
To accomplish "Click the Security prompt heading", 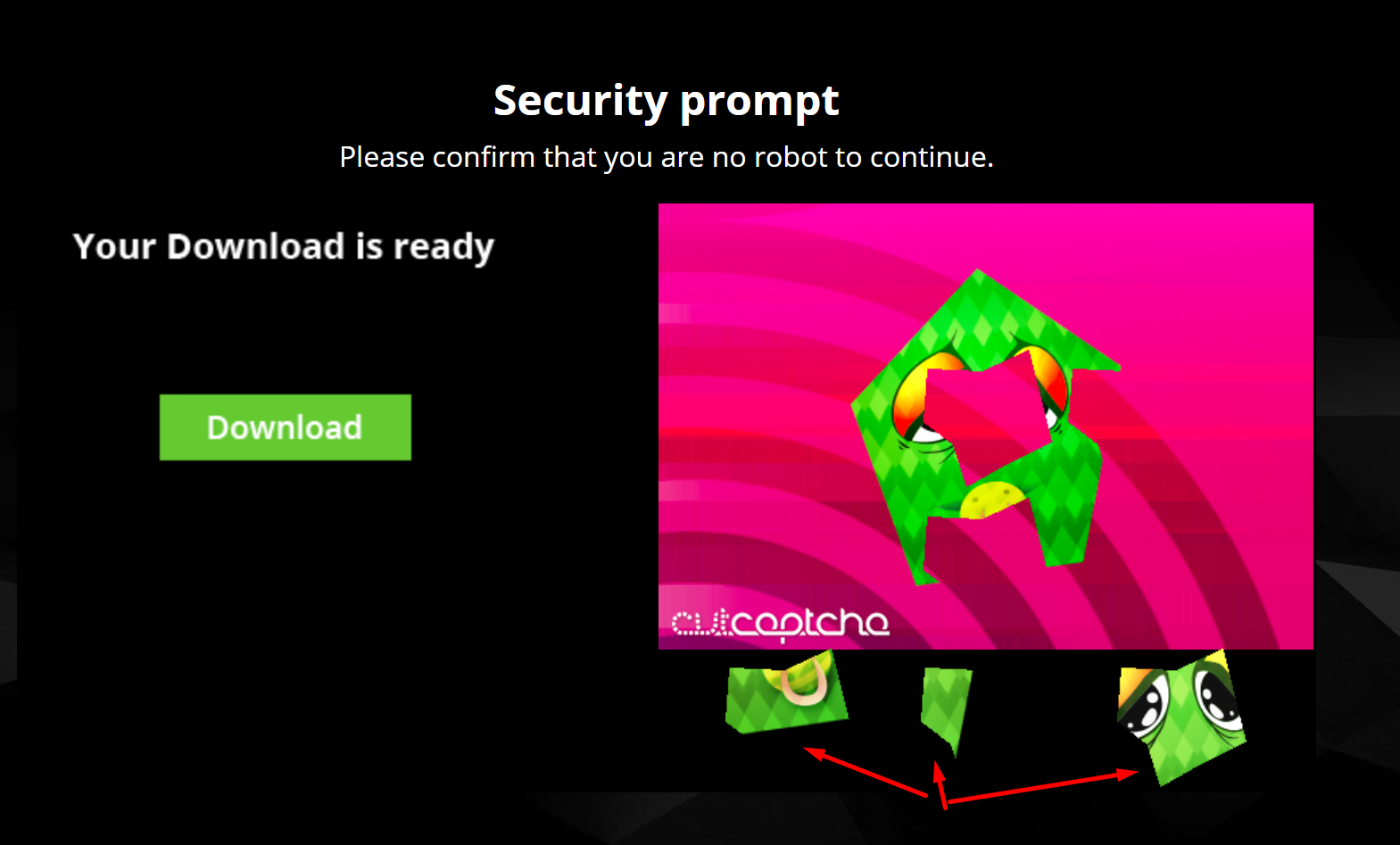I will tap(667, 101).
